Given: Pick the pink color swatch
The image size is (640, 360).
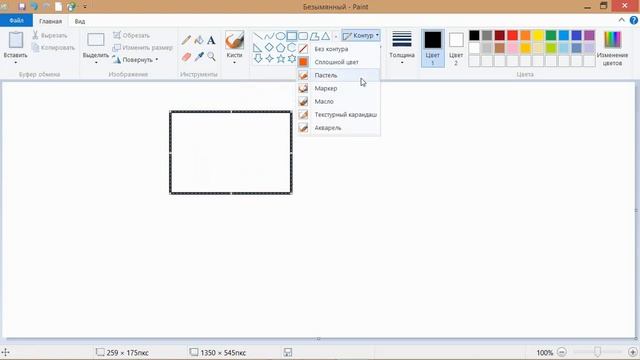Looking at the screenshot, I should coord(513,48).
